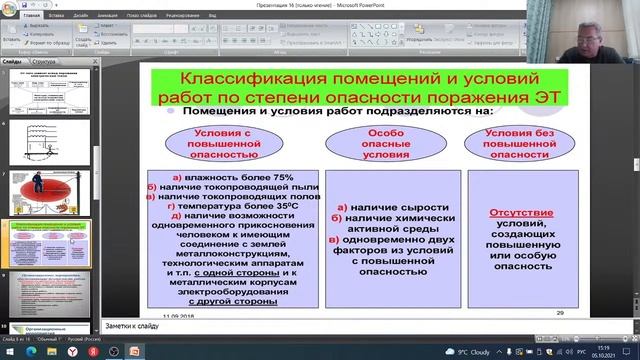This screenshot has height=360, width=640.
Task: Open the weather widget showing Cloudy
Action: (x=468, y=352)
